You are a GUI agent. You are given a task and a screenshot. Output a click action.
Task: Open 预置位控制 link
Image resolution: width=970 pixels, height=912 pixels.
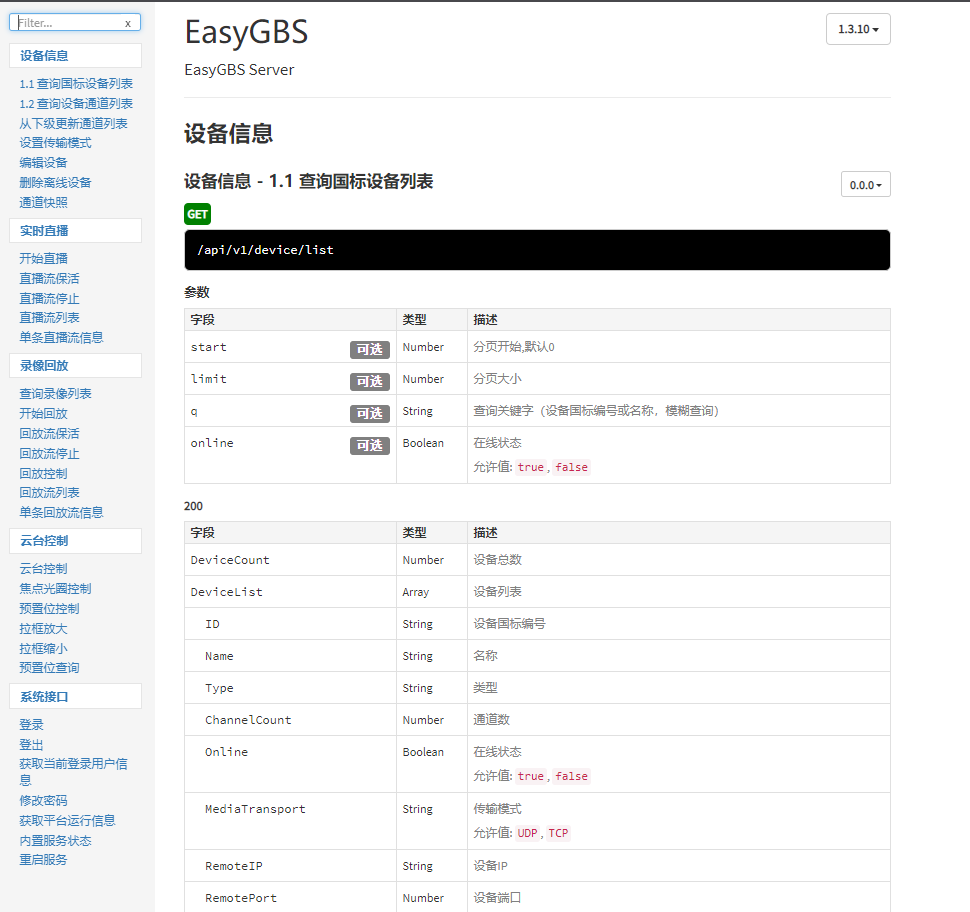pyautogui.click(x=49, y=608)
